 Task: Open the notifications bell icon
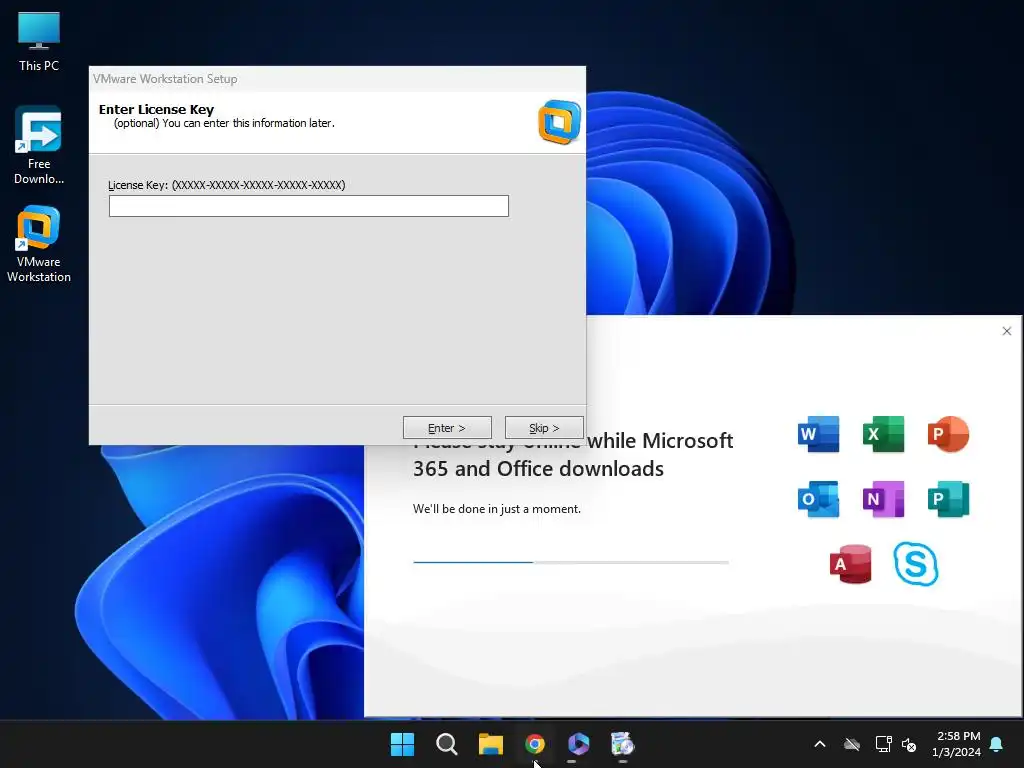point(997,744)
